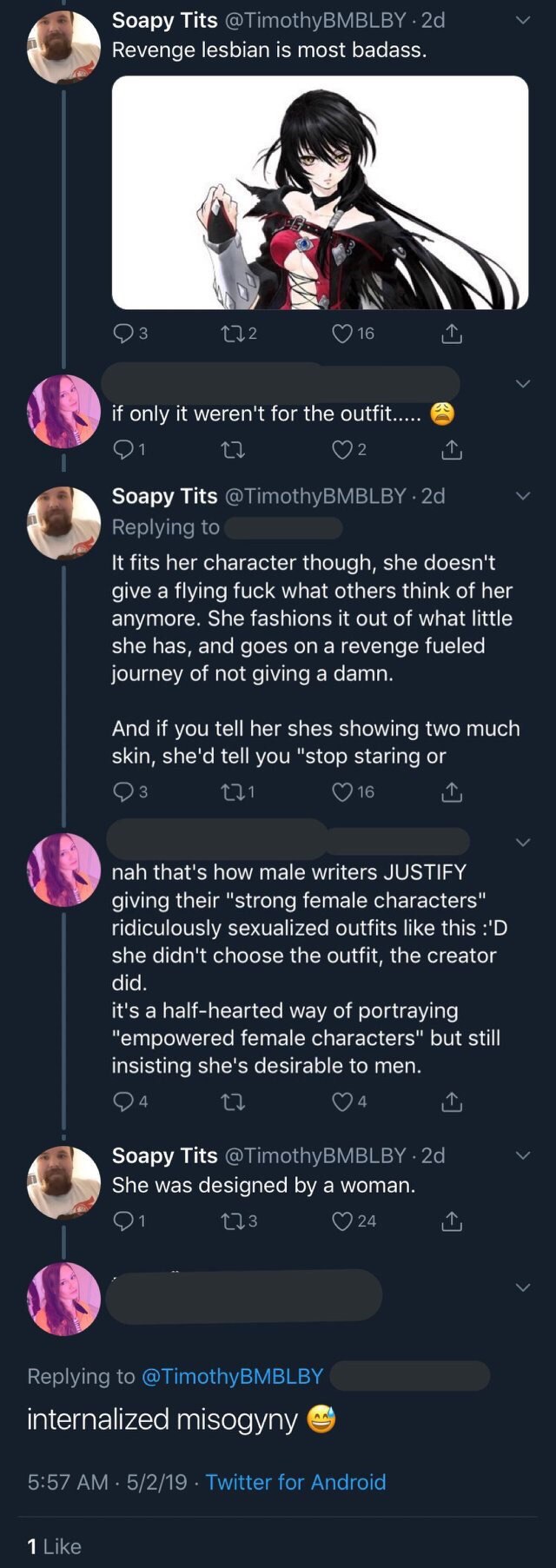
Task: Reply to the first tweet with 3 comments
Action: click(124, 334)
